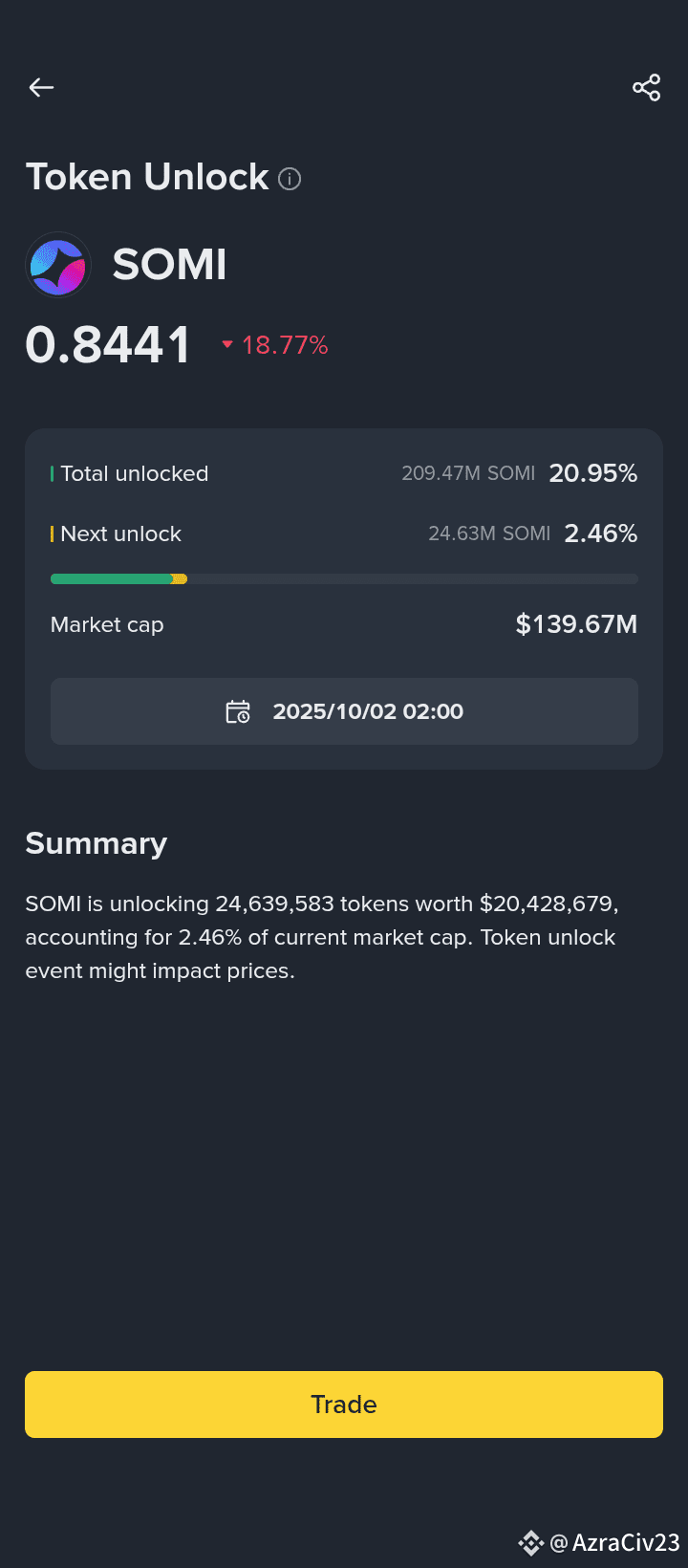Image resolution: width=688 pixels, height=1568 pixels.
Task: Click the calendar clock icon
Action: tap(238, 712)
